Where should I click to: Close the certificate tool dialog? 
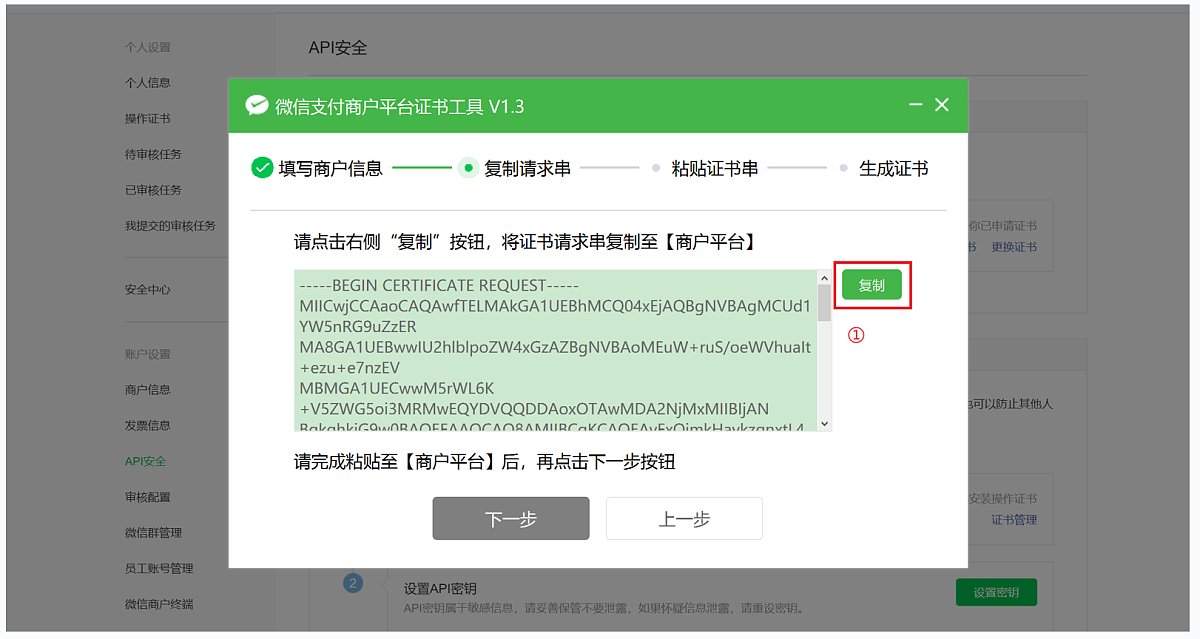tap(941, 105)
